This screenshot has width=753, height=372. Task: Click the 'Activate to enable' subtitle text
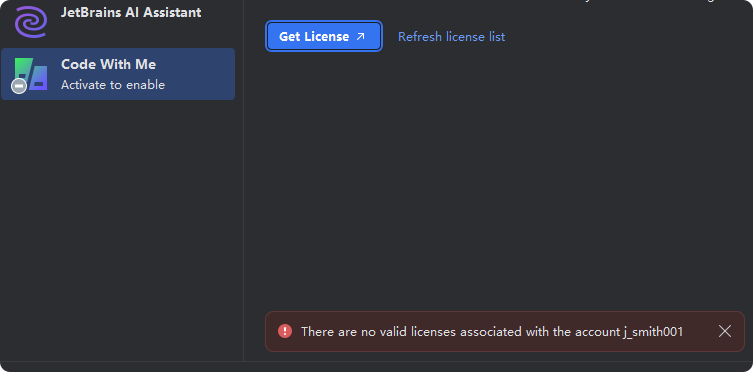(x=113, y=85)
